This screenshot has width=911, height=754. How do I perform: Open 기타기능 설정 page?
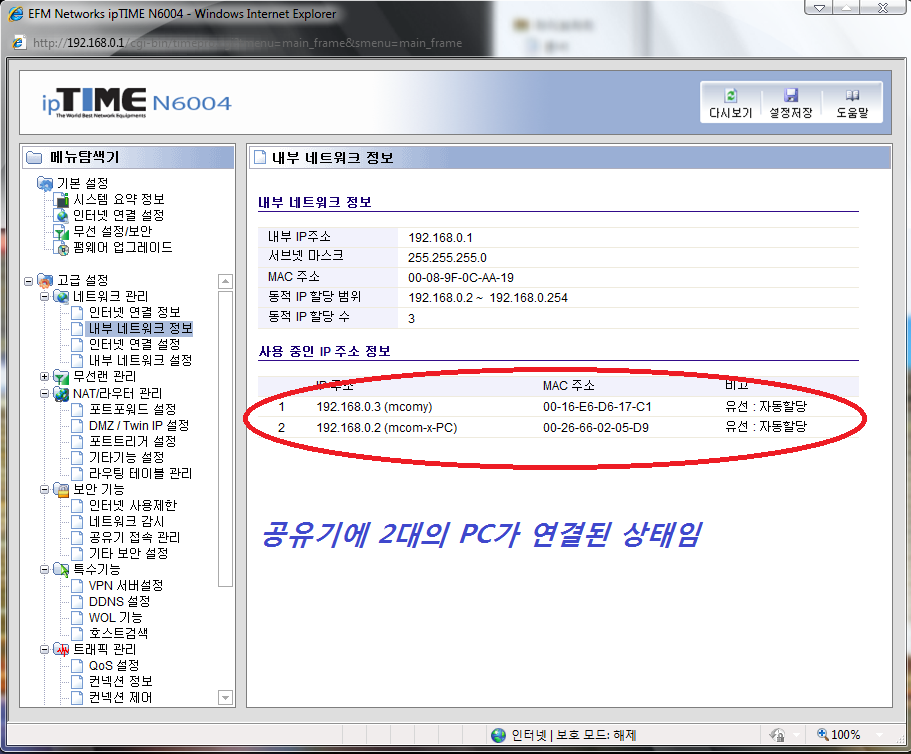(127, 458)
